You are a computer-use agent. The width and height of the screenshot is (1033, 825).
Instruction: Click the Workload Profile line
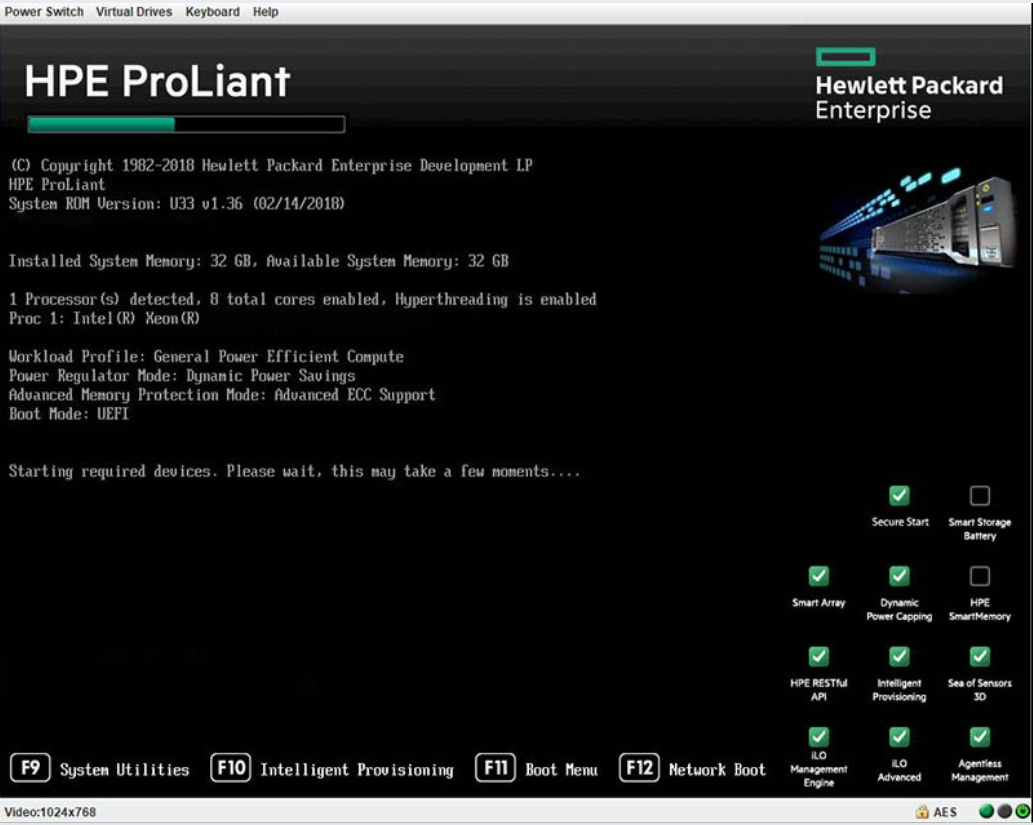(206, 356)
